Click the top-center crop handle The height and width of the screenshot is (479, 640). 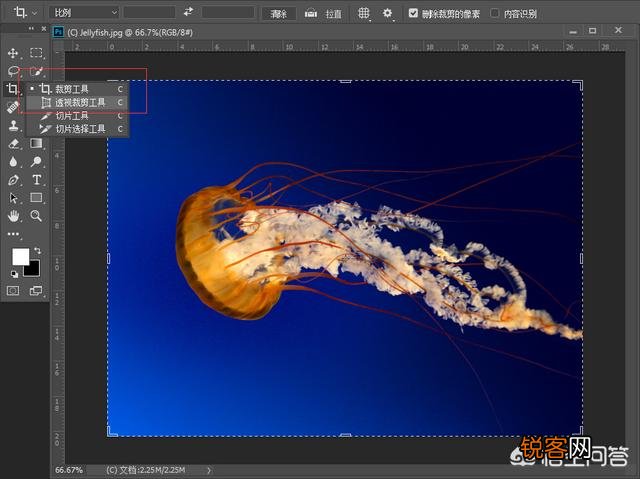345,81
